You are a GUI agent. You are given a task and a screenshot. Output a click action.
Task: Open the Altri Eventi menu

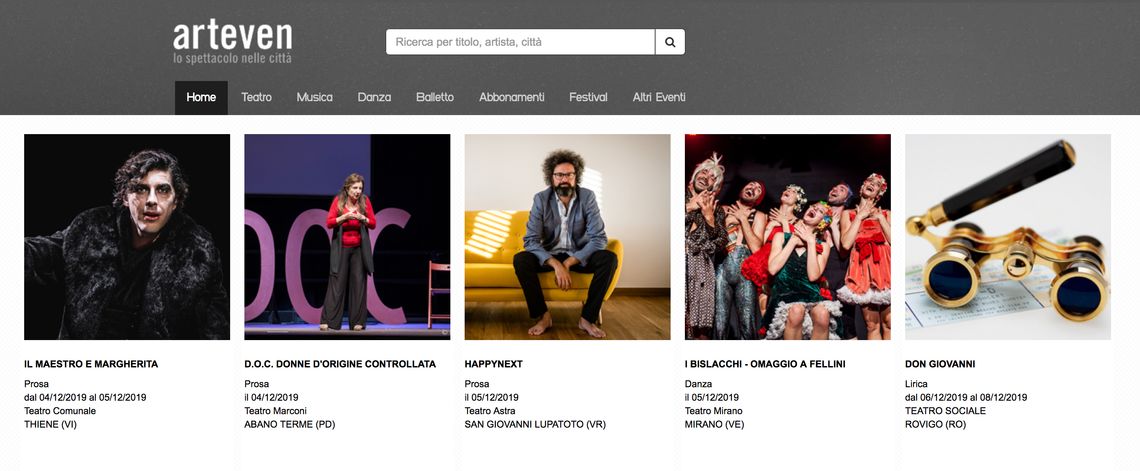[659, 98]
